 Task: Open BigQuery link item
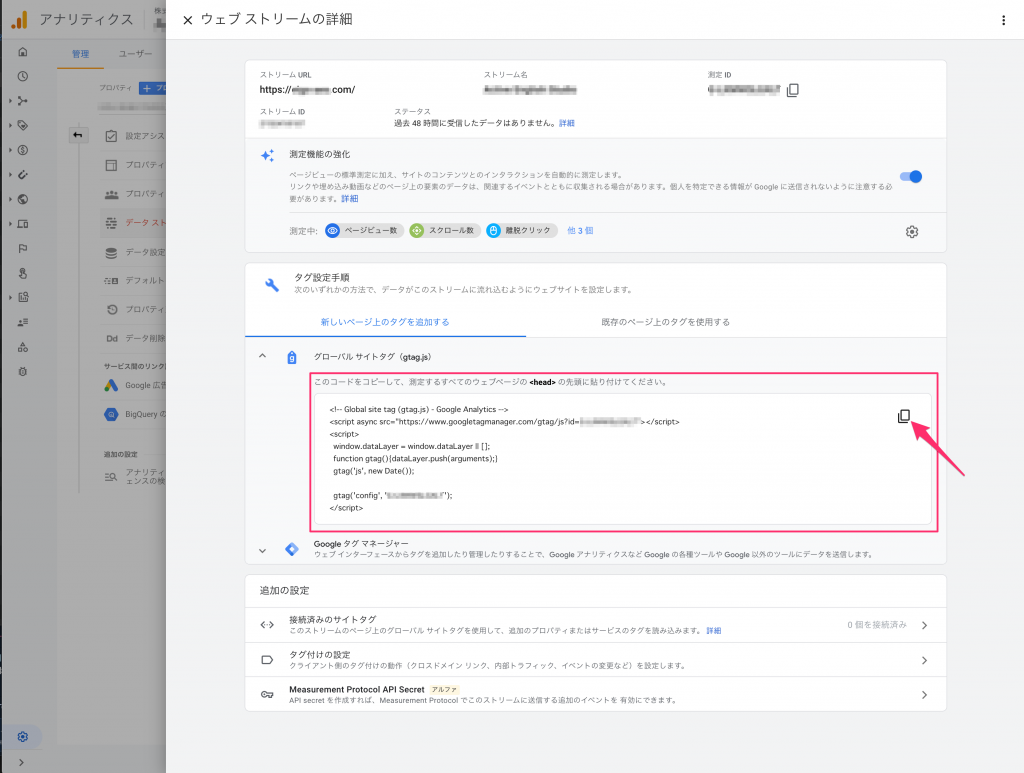pos(135,414)
